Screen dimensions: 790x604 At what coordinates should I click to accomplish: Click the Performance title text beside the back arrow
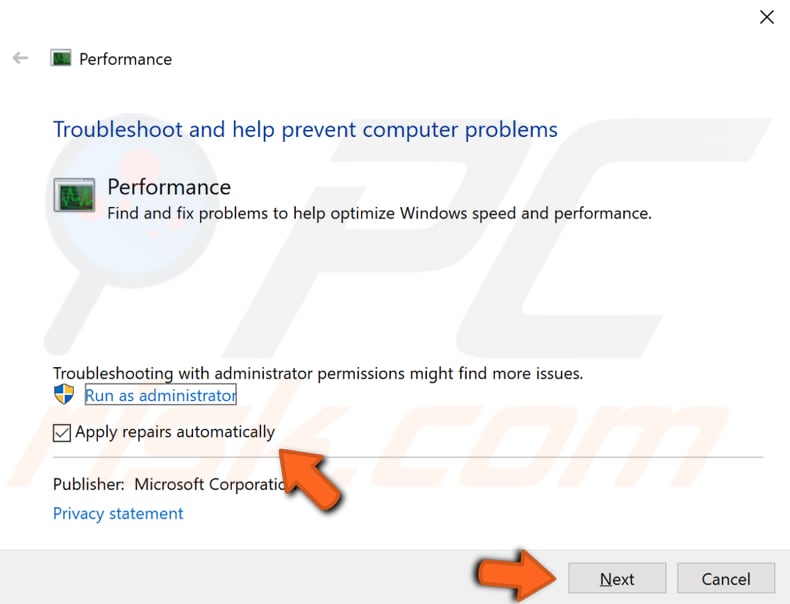coord(125,59)
